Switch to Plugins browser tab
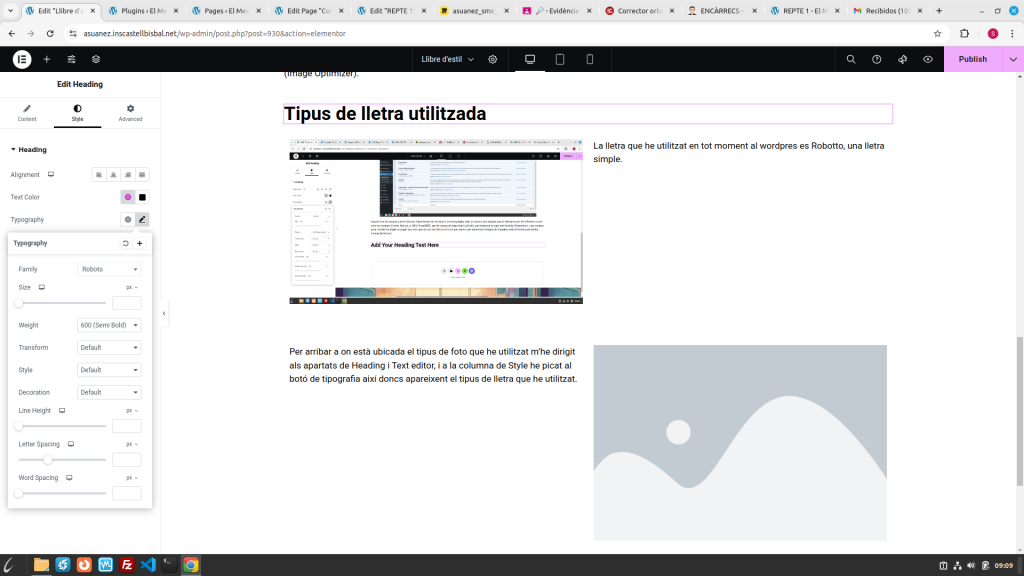The height and width of the screenshot is (576, 1024). coord(142,10)
